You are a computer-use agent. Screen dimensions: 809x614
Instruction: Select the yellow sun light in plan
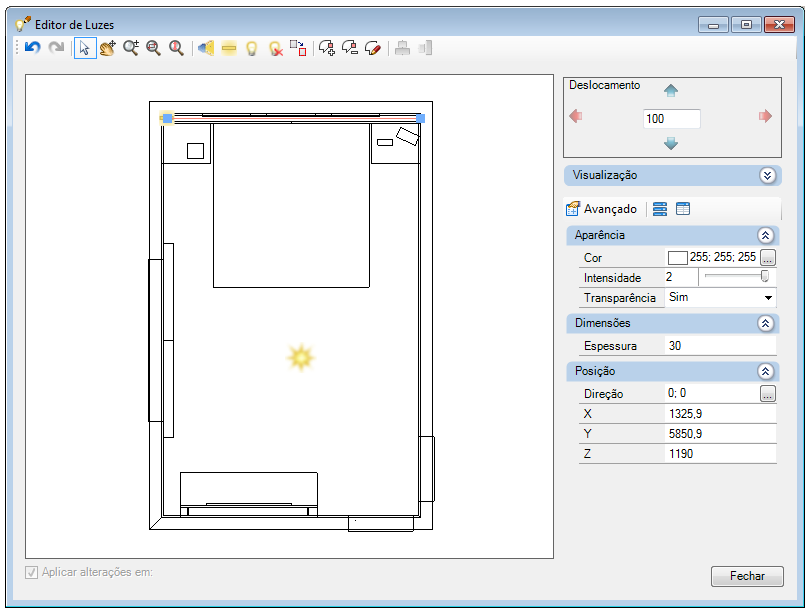(x=301, y=358)
